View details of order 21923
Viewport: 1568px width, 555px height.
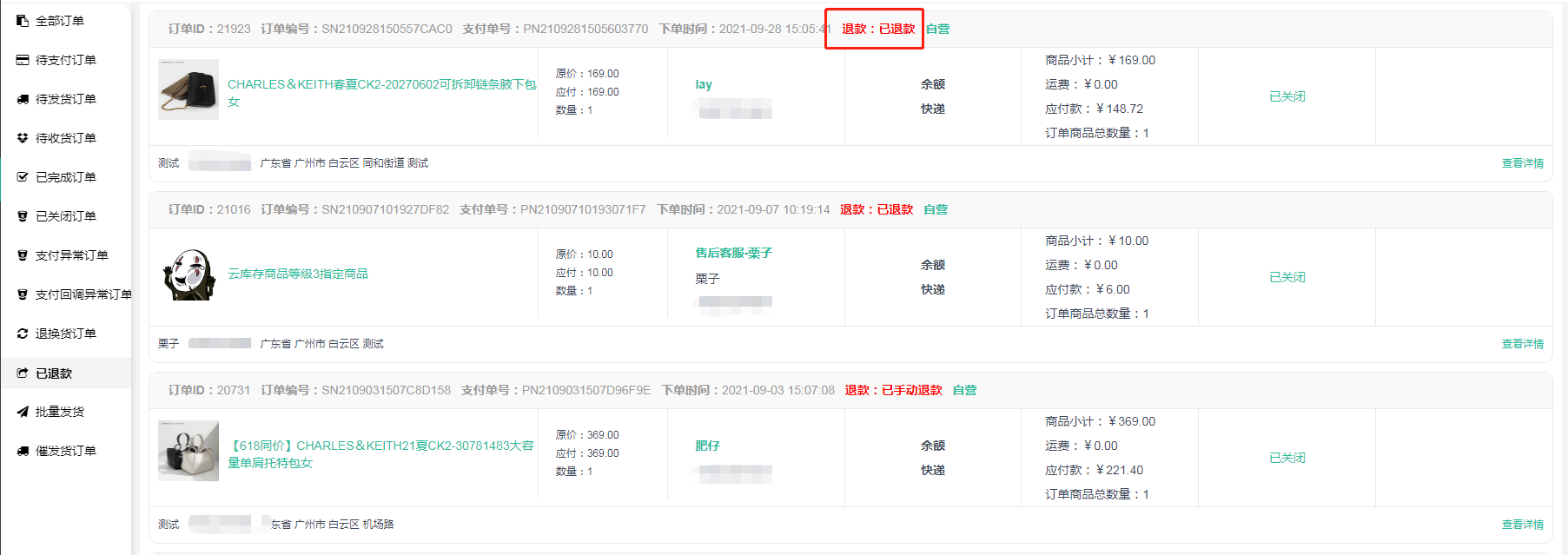(1522, 163)
